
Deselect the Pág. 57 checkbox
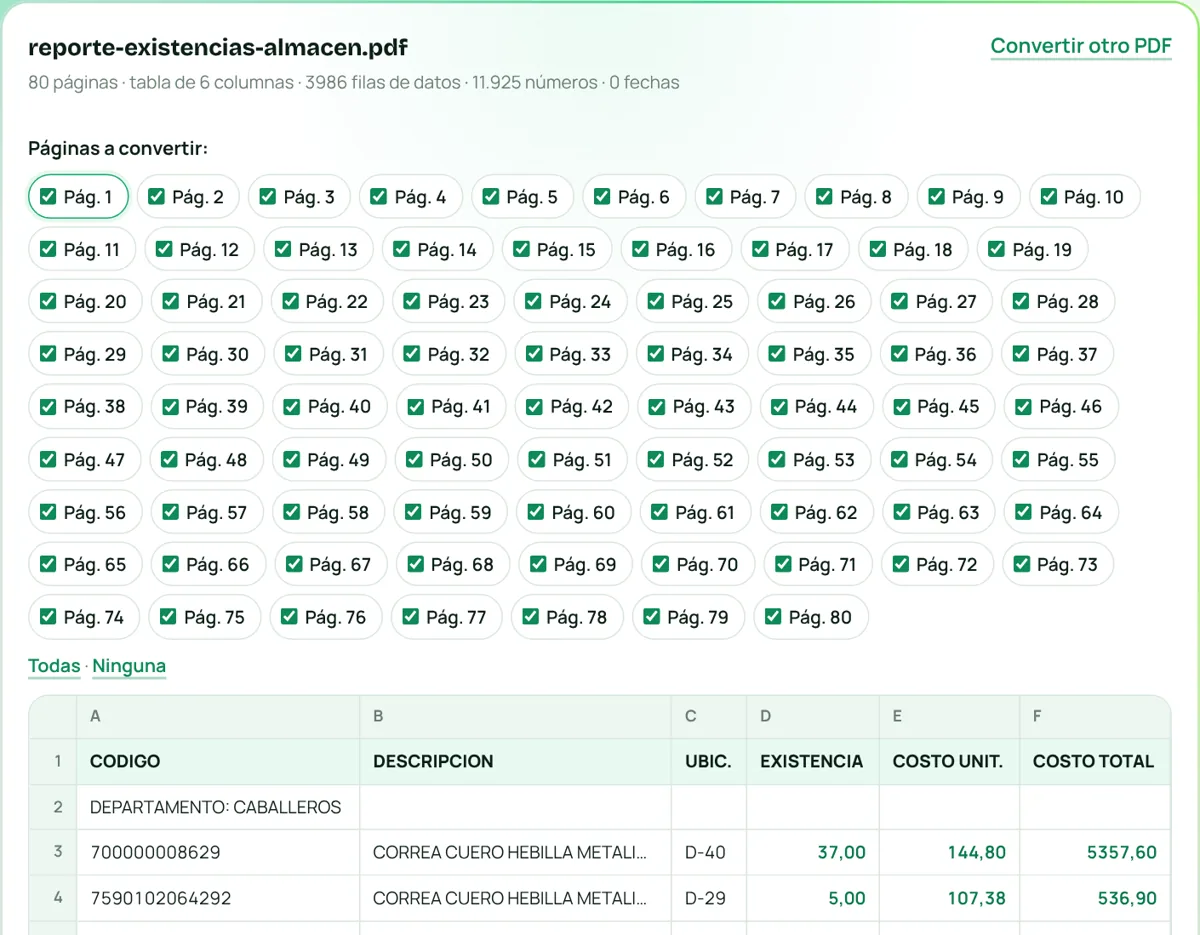[170, 512]
